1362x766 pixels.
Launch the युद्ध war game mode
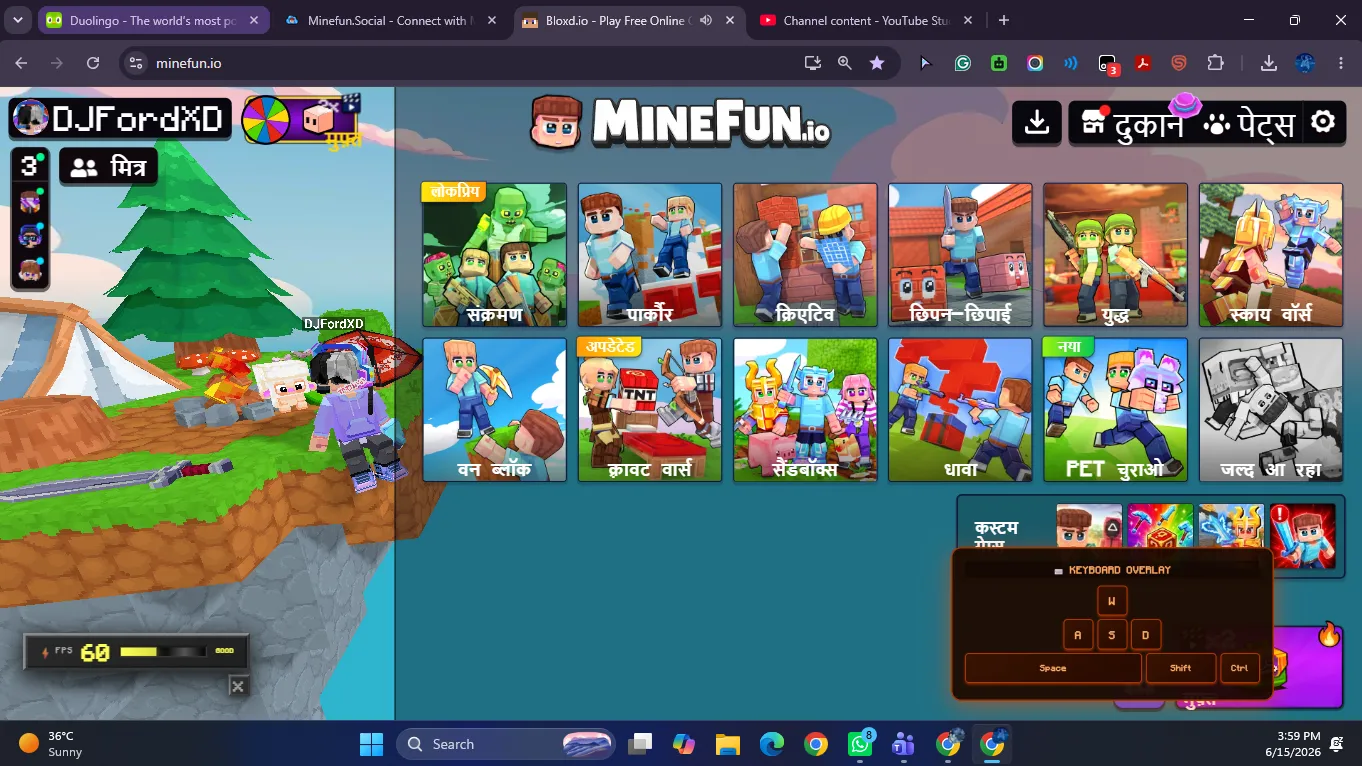[x=1116, y=255]
